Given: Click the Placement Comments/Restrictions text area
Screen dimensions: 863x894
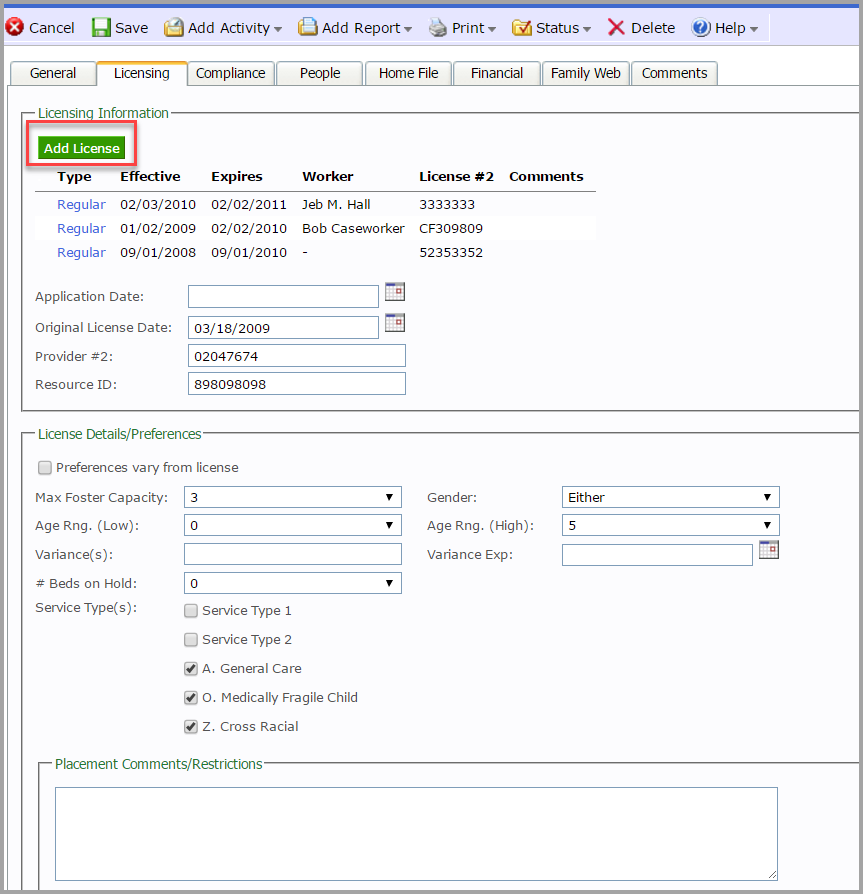Looking at the screenshot, I should pyautogui.click(x=416, y=834).
